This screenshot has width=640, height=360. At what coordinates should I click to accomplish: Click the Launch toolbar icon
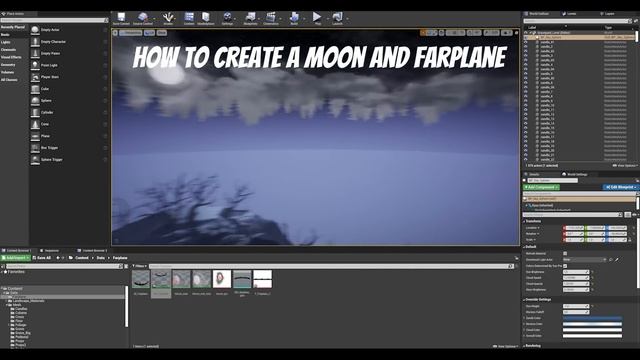[x=337, y=17]
